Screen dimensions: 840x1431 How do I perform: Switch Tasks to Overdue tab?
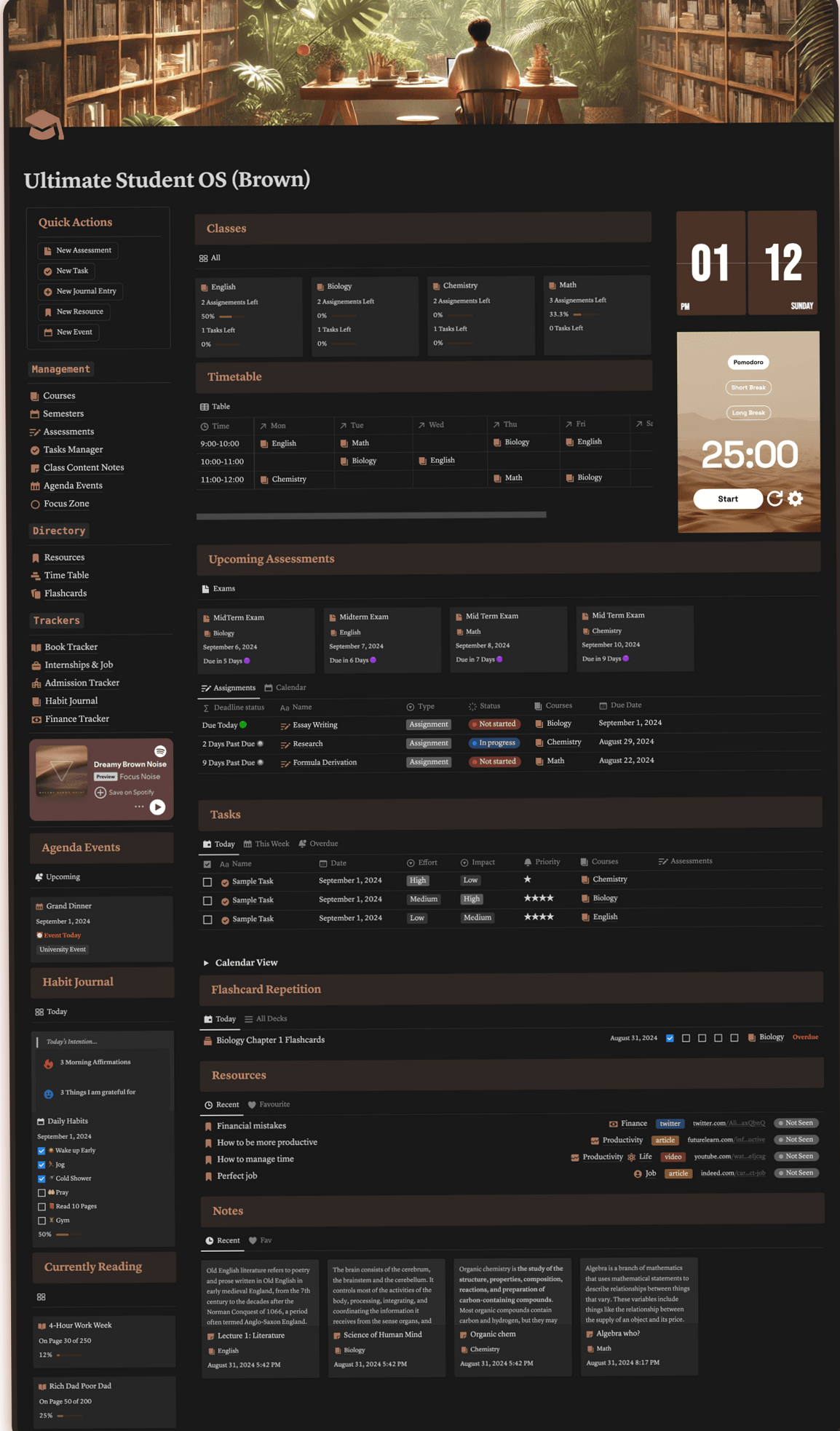click(x=318, y=844)
